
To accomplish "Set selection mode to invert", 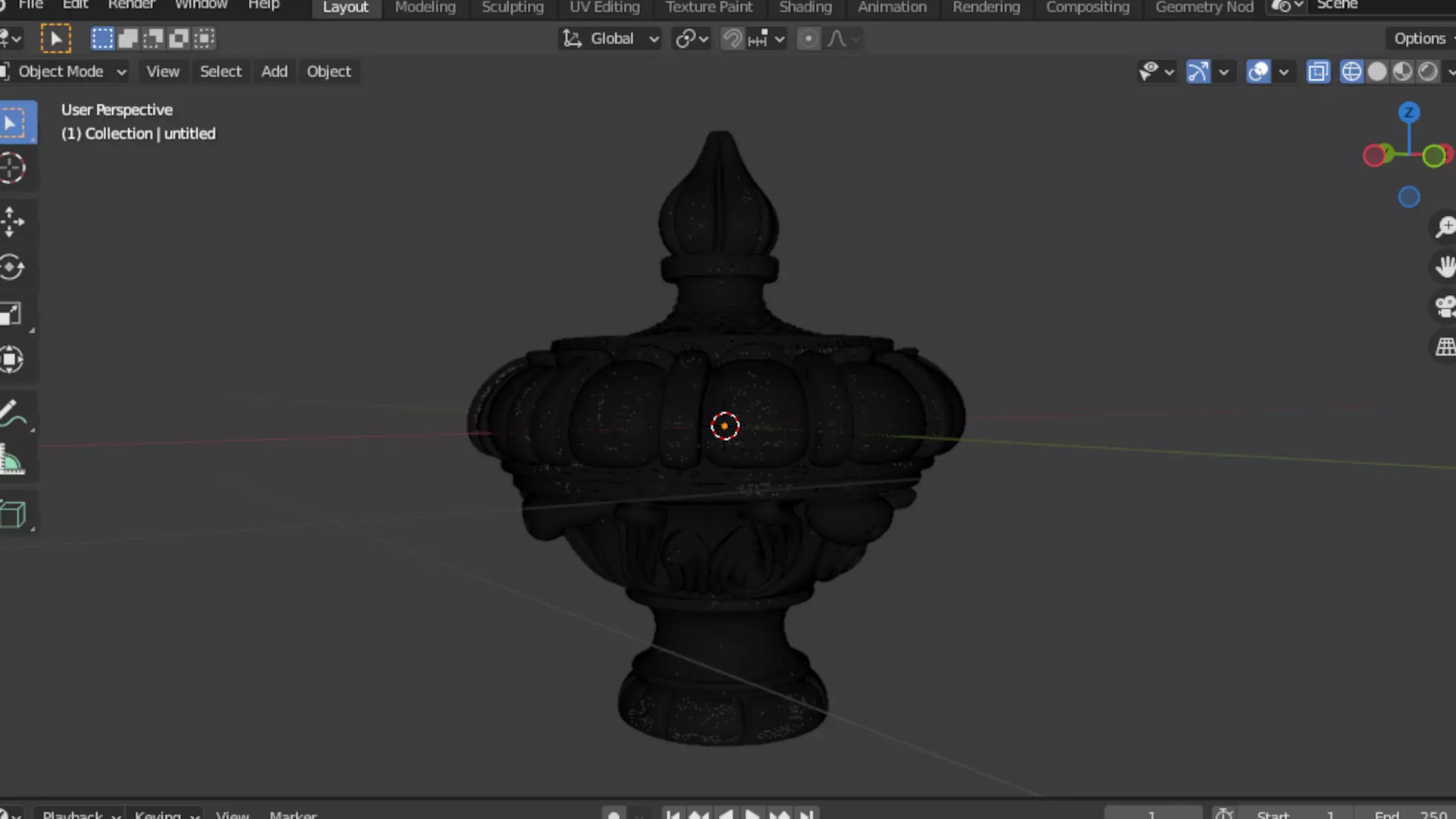I will pos(178,39).
